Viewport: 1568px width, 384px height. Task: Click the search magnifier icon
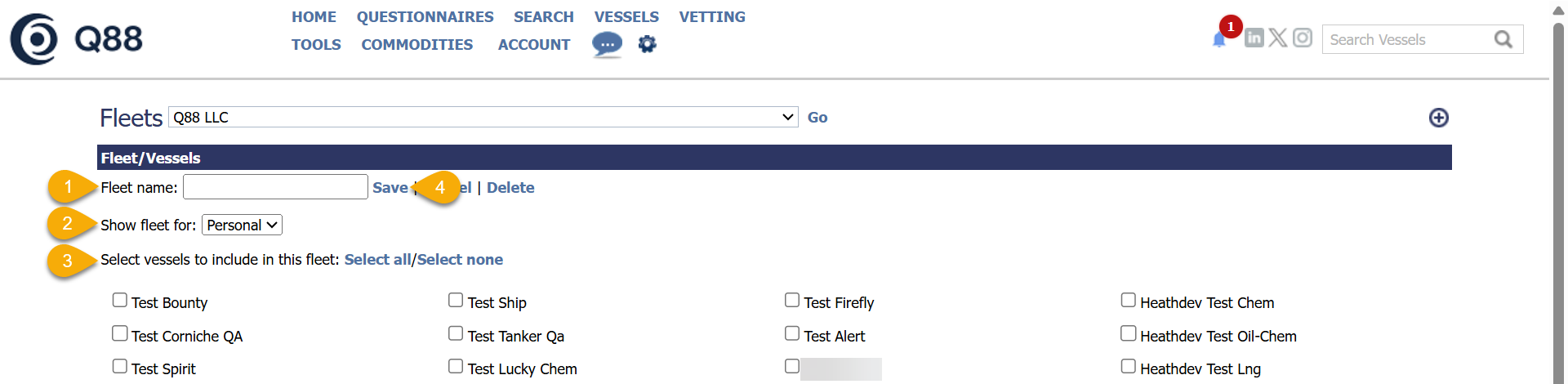click(x=1503, y=39)
